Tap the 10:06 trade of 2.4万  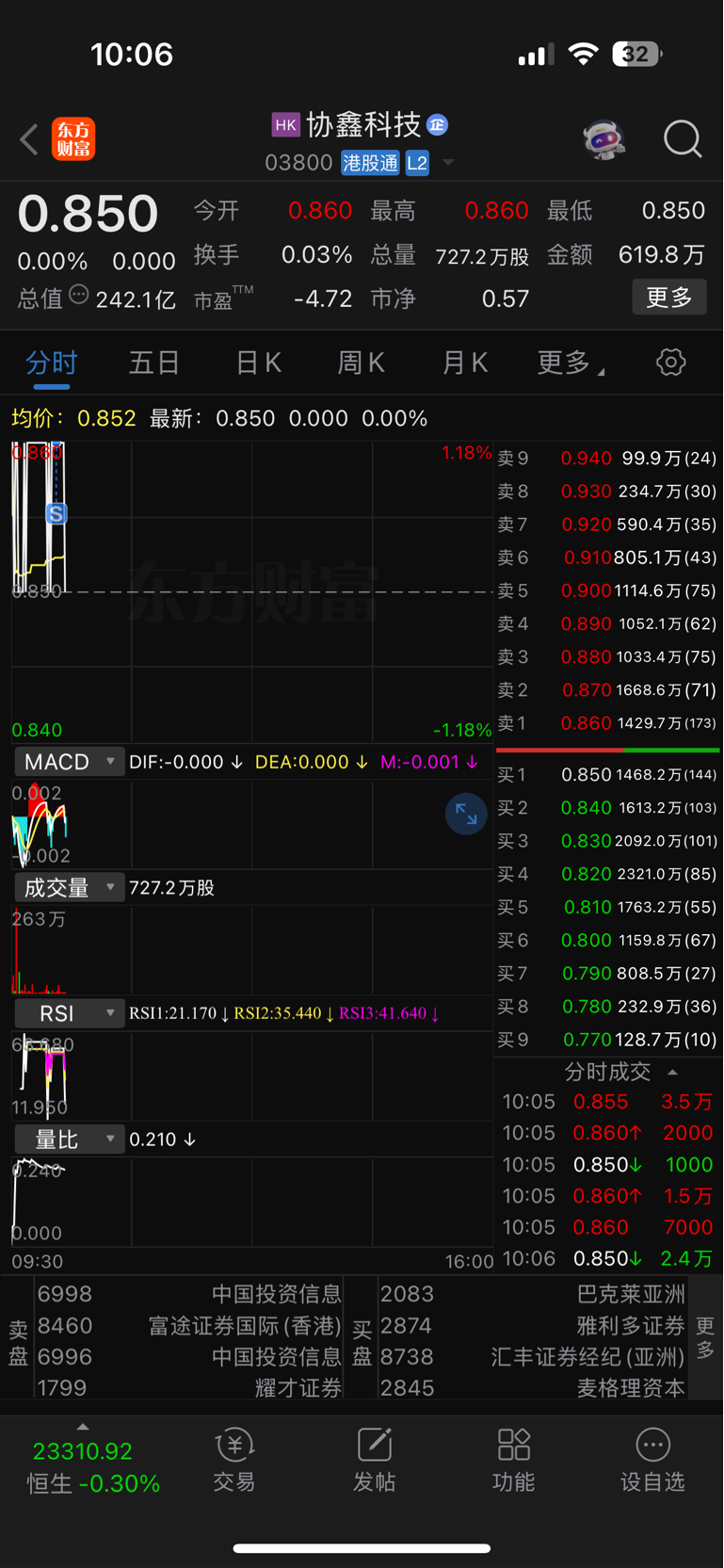coord(607,1259)
